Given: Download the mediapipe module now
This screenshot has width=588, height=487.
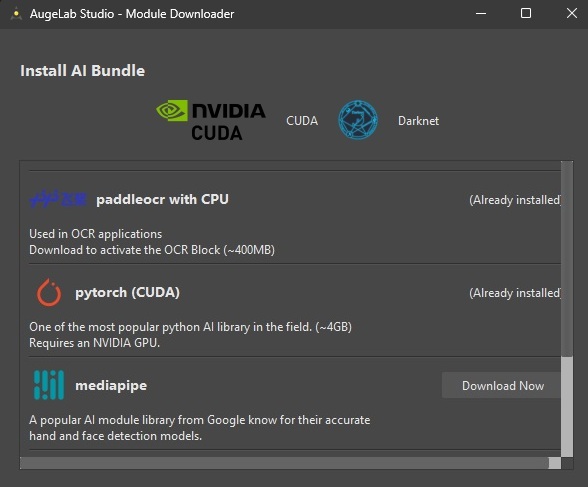Looking at the screenshot, I should point(502,385).
